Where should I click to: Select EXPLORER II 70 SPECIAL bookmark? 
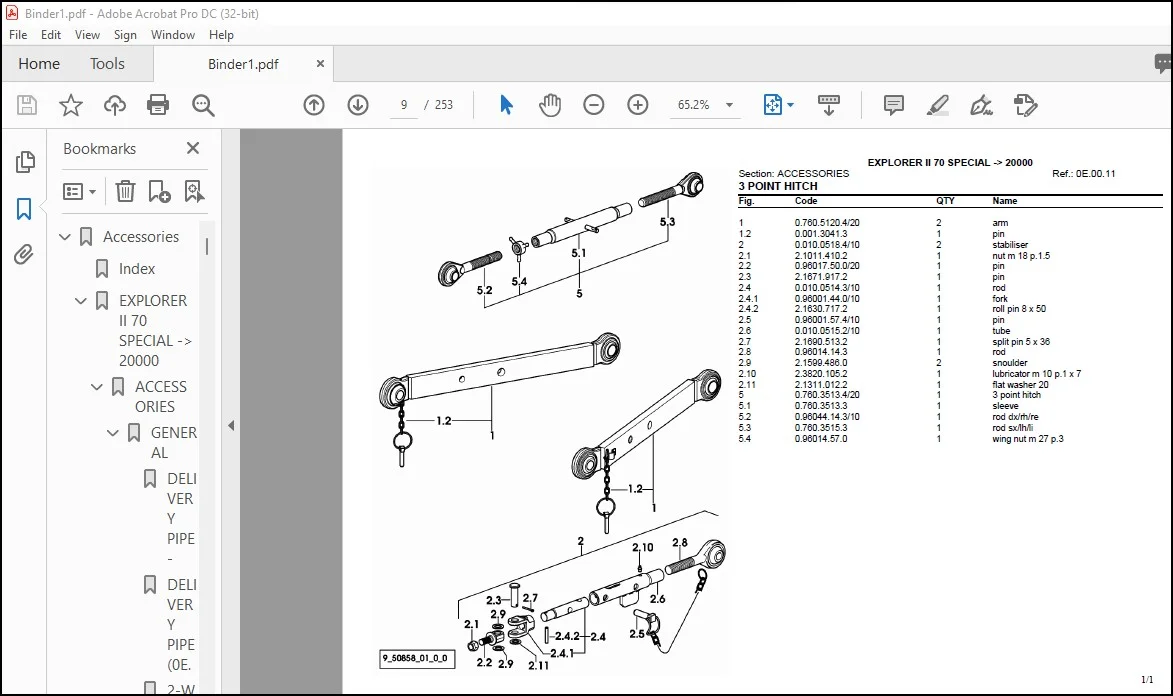click(x=155, y=331)
